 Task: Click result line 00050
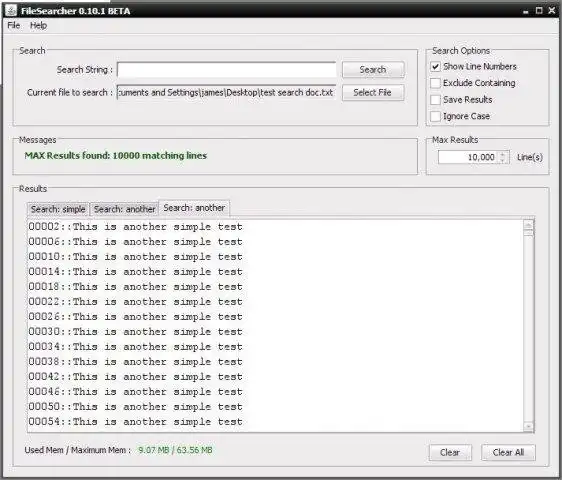135,407
